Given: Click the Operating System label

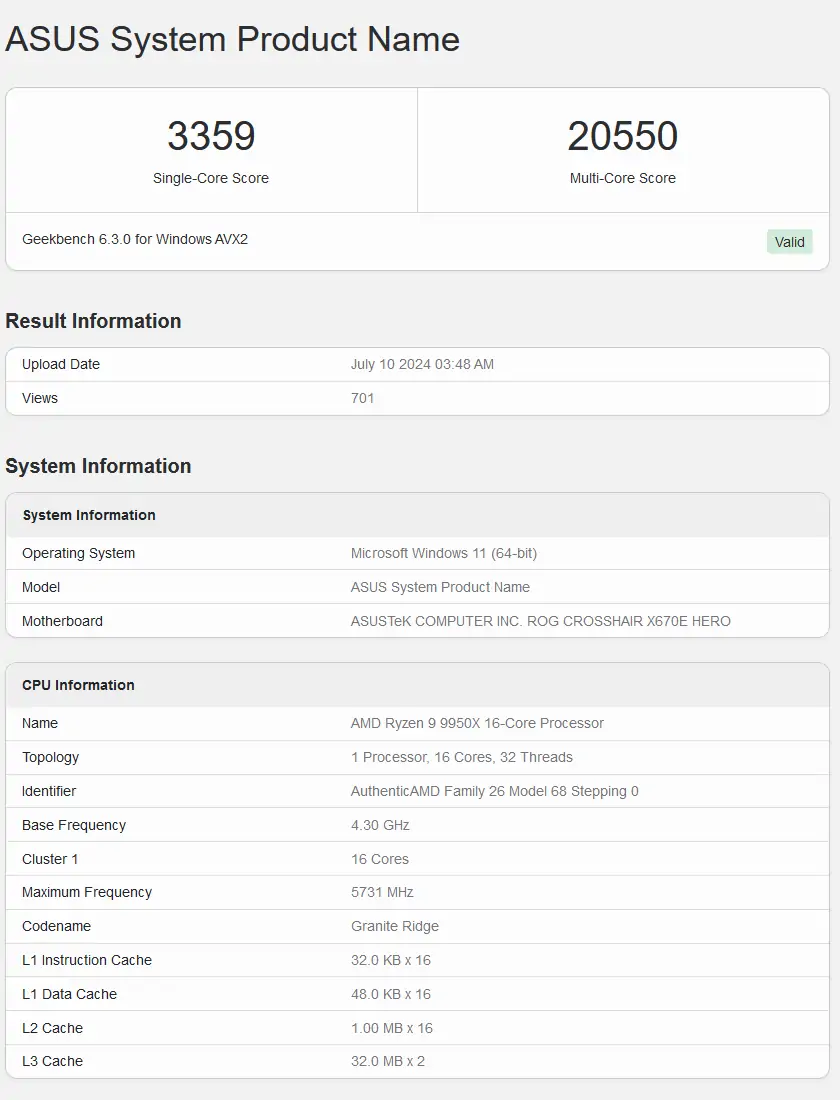Looking at the screenshot, I should pyautogui.click(x=79, y=554).
